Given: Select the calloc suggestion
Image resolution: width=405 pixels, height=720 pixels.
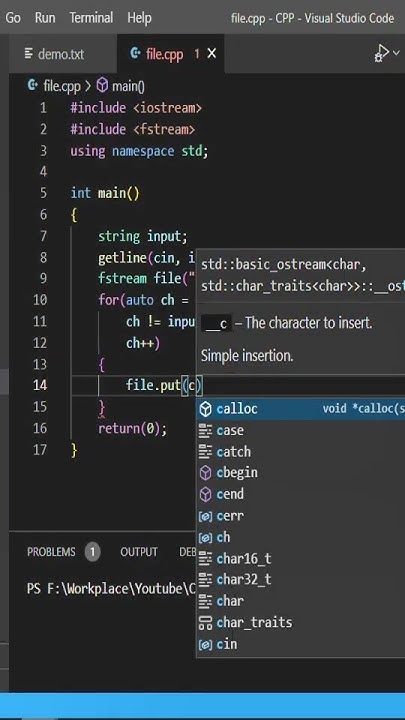Looking at the screenshot, I should pyautogui.click(x=301, y=409).
